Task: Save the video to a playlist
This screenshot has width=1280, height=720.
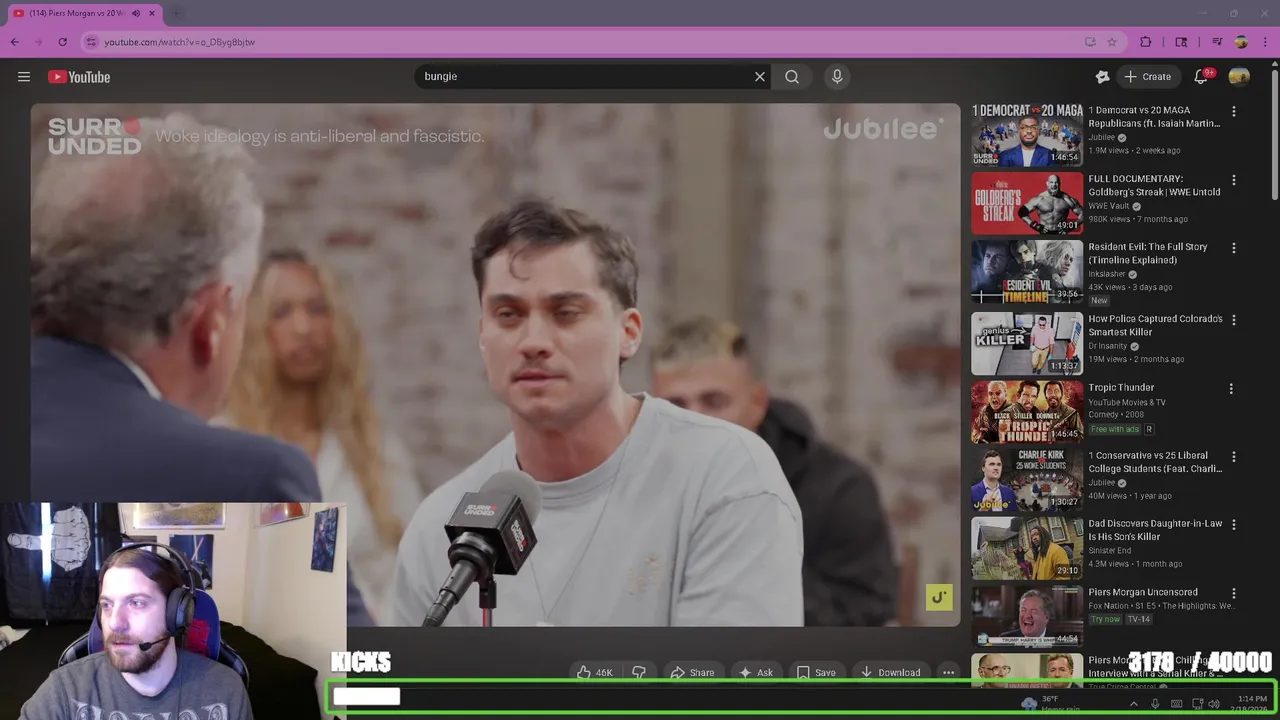Action: point(816,672)
